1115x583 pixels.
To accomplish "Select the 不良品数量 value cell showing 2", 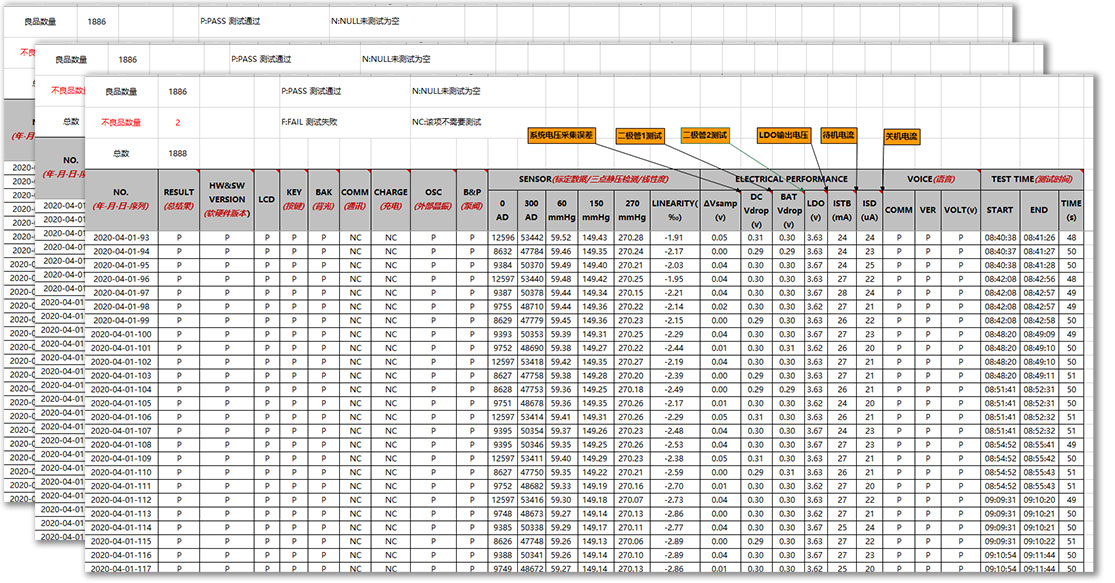I will [178, 122].
